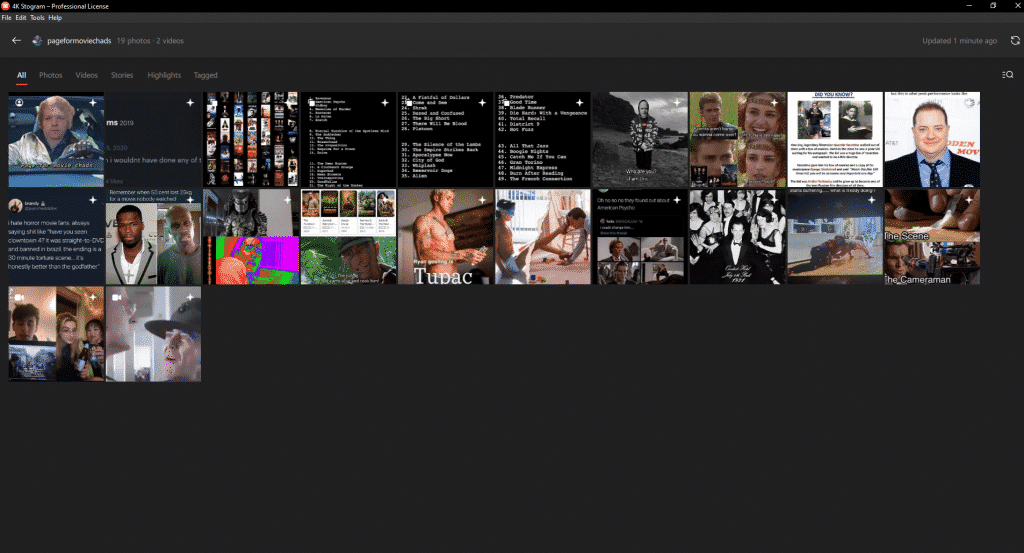Screen dimensions: 1024x553
Task: Open the Stories tab
Action: [x=121, y=75]
